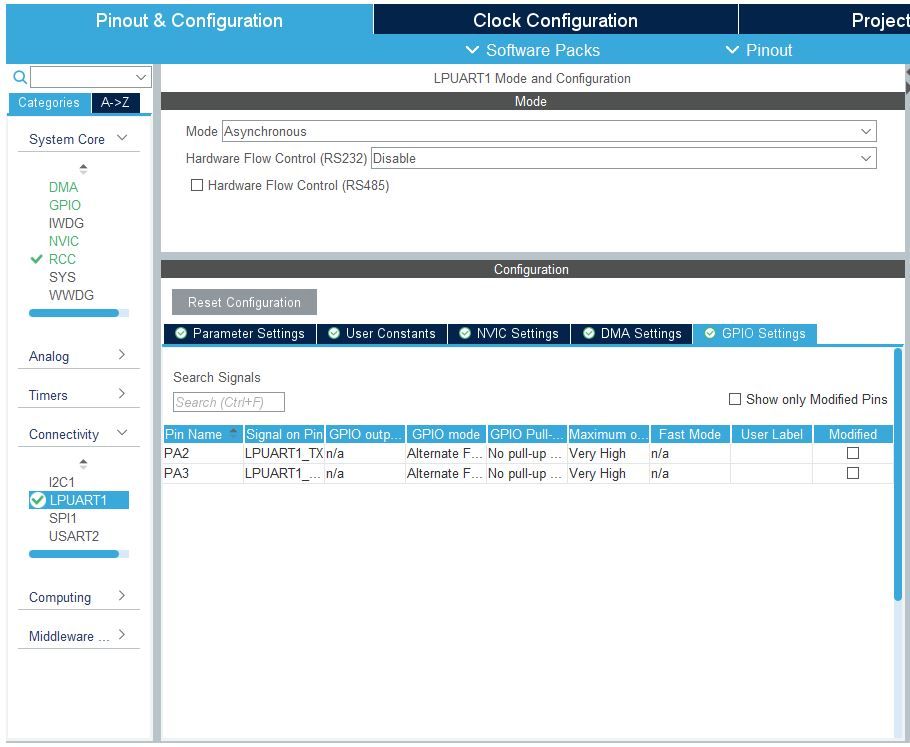The height and width of the screenshot is (747, 910).
Task: Enable Hardware Flow Control (RS485) checkbox
Action: (197, 185)
